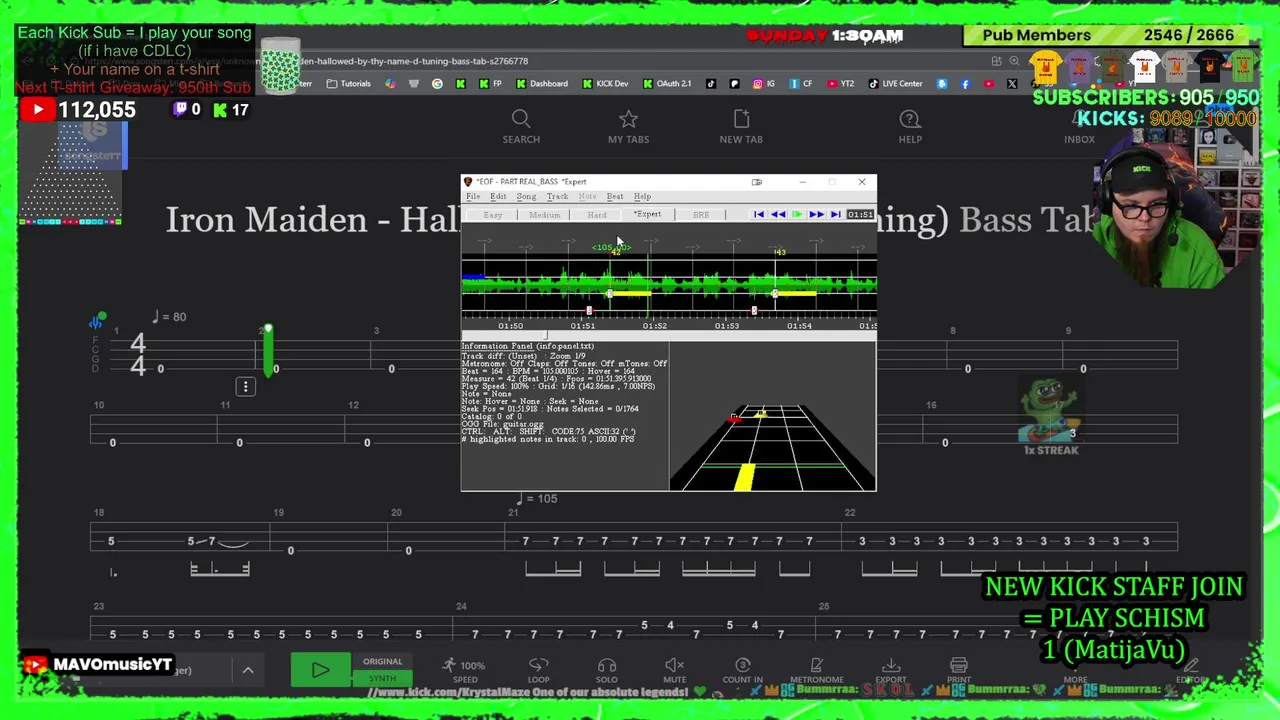Play the Songsterr tab
The width and height of the screenshot is (1280, 720).
click(x=321, y=669)
